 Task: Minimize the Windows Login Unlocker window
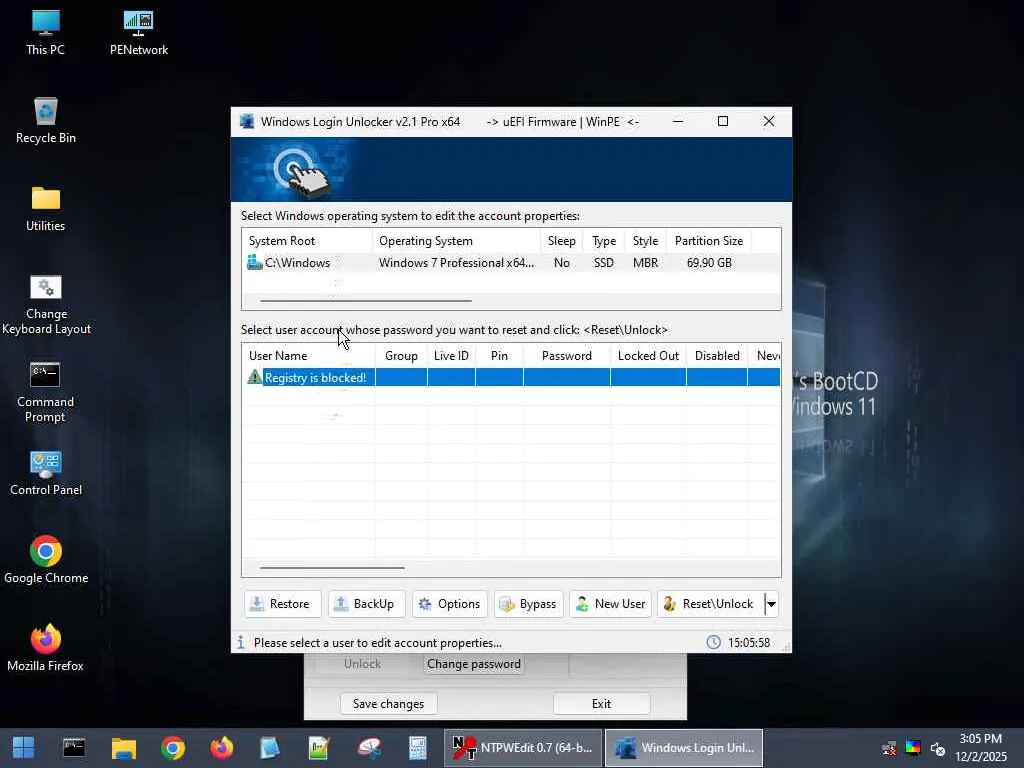pyautogui.click(x=678, y=121)
